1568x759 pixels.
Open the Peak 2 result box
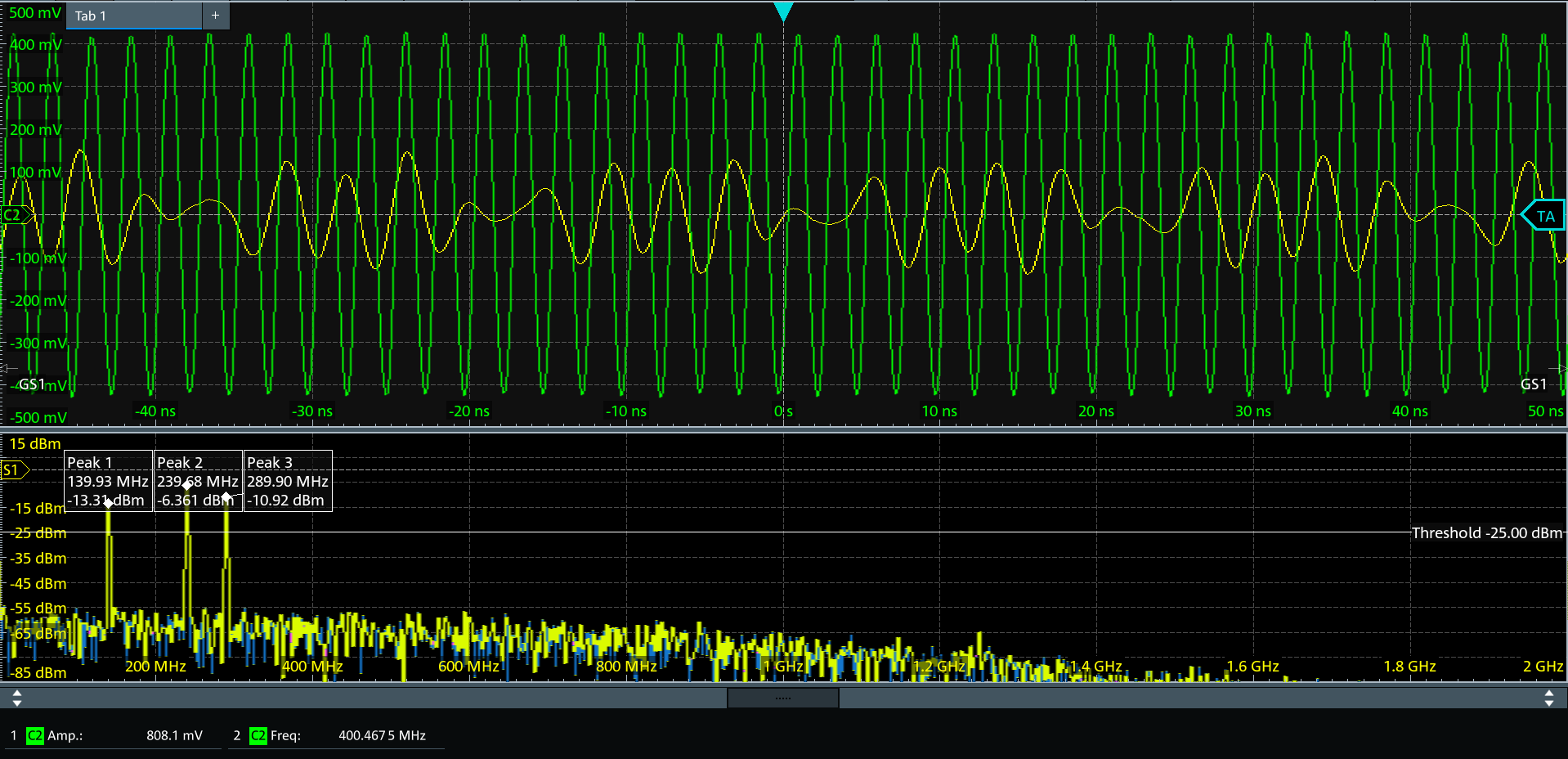pos(199,481)
